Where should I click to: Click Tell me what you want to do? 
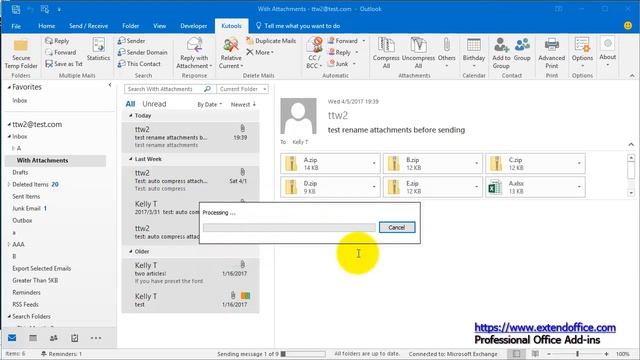(x=298, y=26)
